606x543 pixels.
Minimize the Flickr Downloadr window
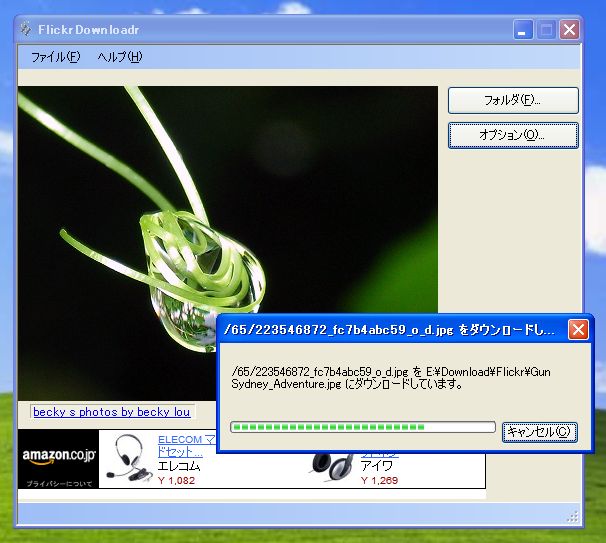click(523, 29)
